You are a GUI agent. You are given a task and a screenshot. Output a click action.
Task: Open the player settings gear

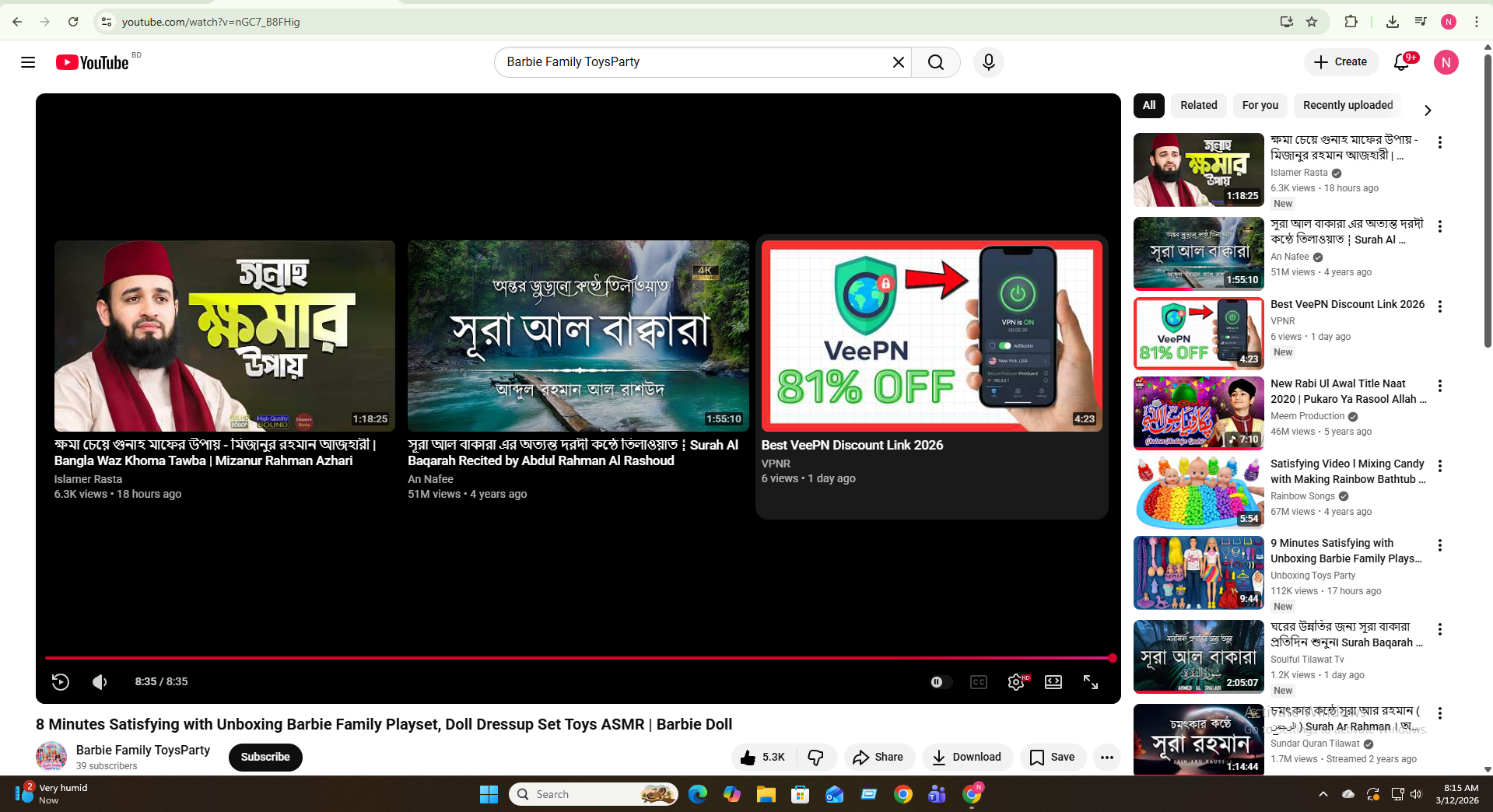tap(1016, 682)
